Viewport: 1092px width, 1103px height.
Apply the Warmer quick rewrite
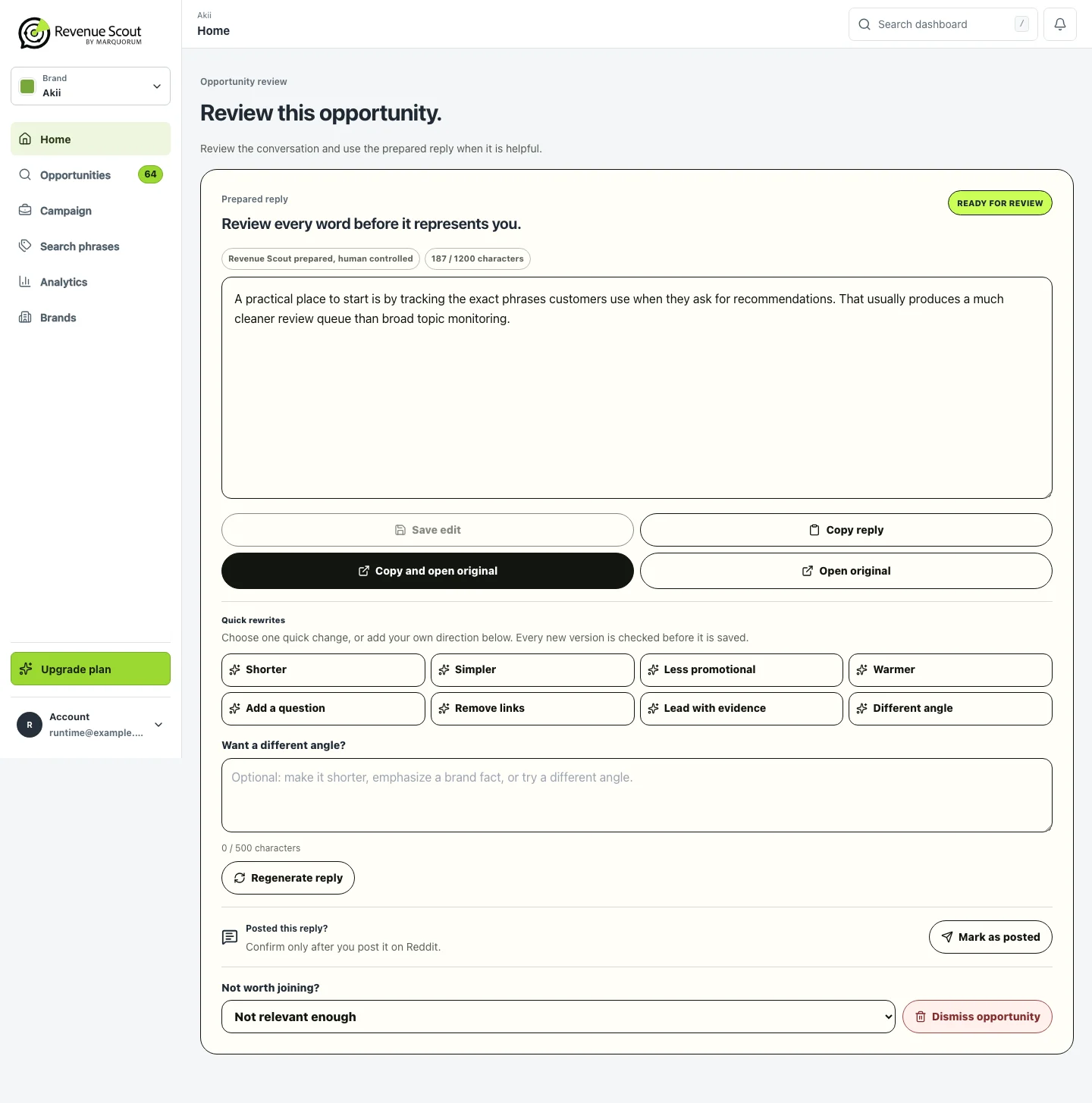pos(950,670)
